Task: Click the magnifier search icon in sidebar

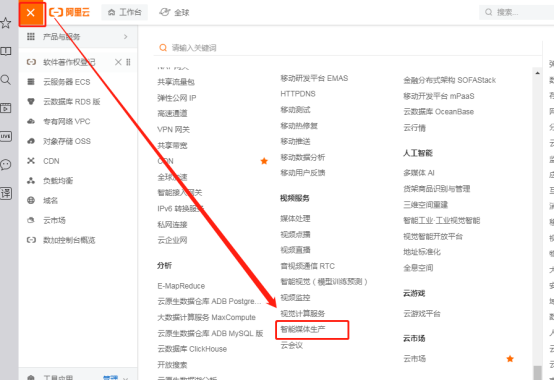Action: coord(6,80)
